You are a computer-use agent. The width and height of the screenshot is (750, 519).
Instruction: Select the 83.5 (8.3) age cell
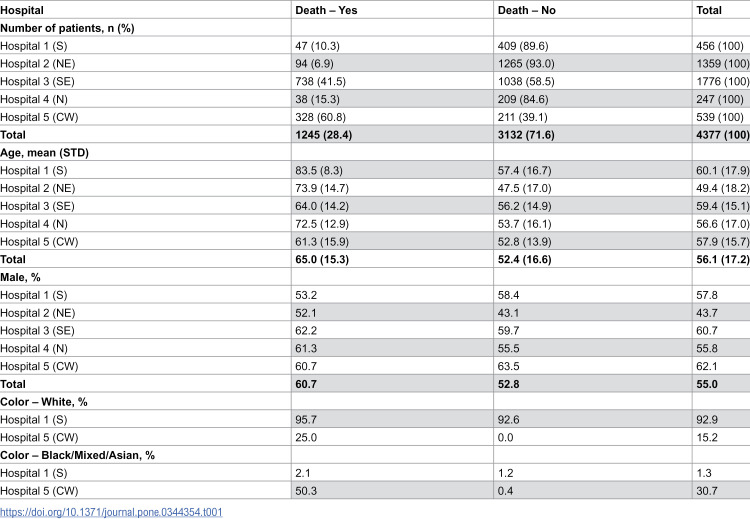click(x=319, y=170)
